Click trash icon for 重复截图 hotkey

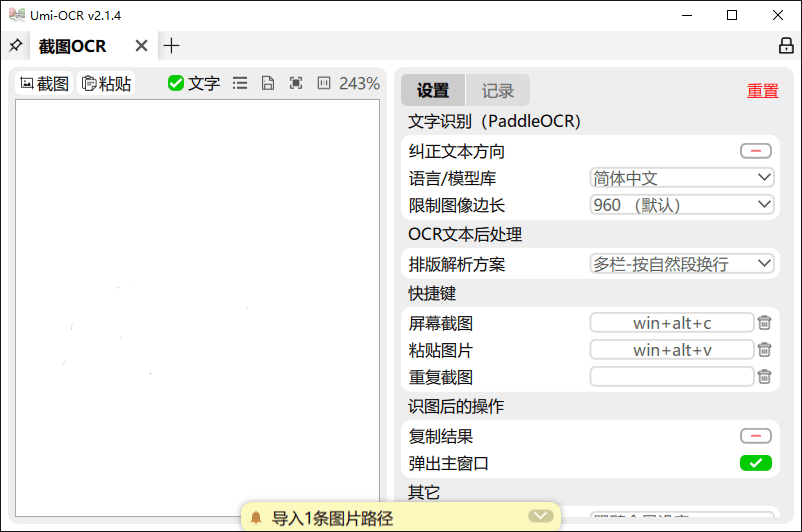pos(765,376)
